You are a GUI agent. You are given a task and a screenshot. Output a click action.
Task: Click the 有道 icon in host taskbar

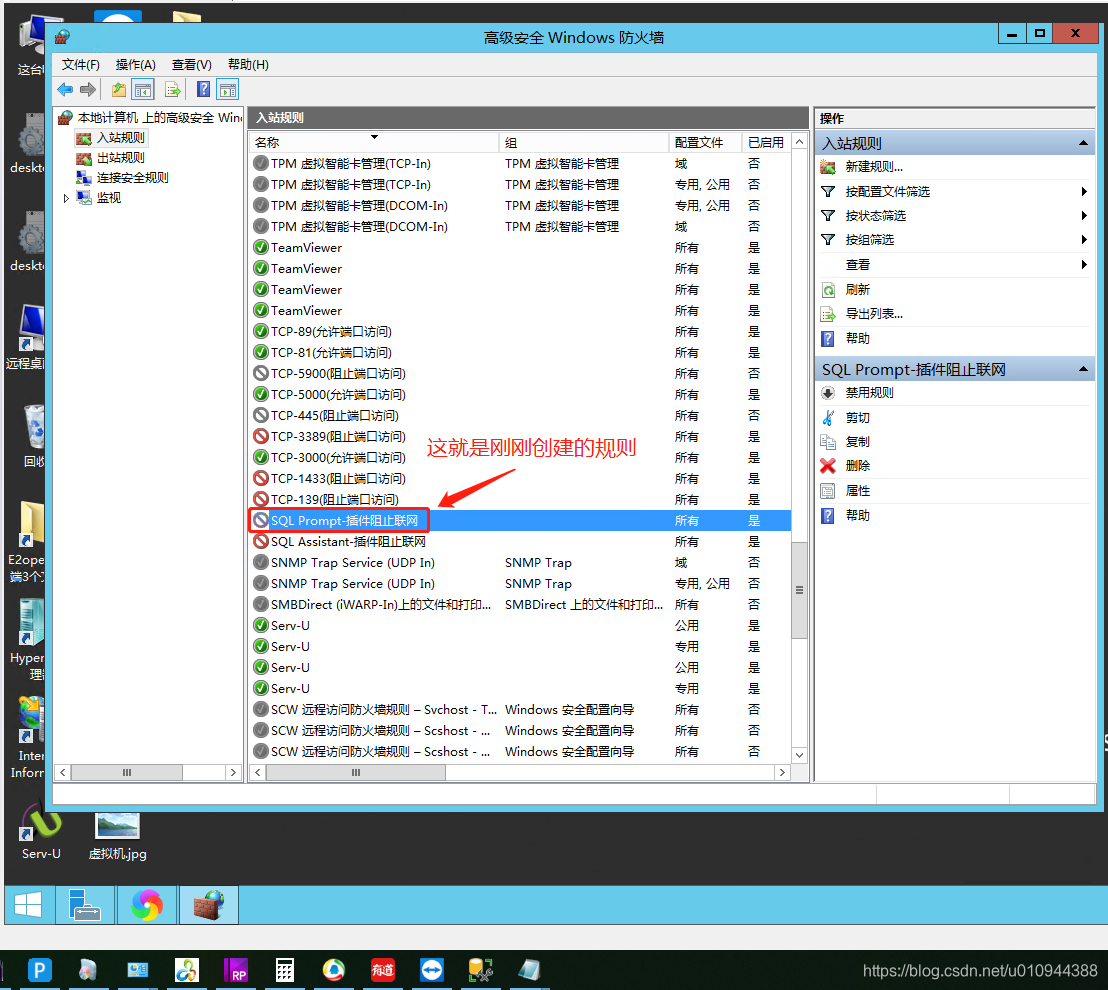[x=383, y=970]
